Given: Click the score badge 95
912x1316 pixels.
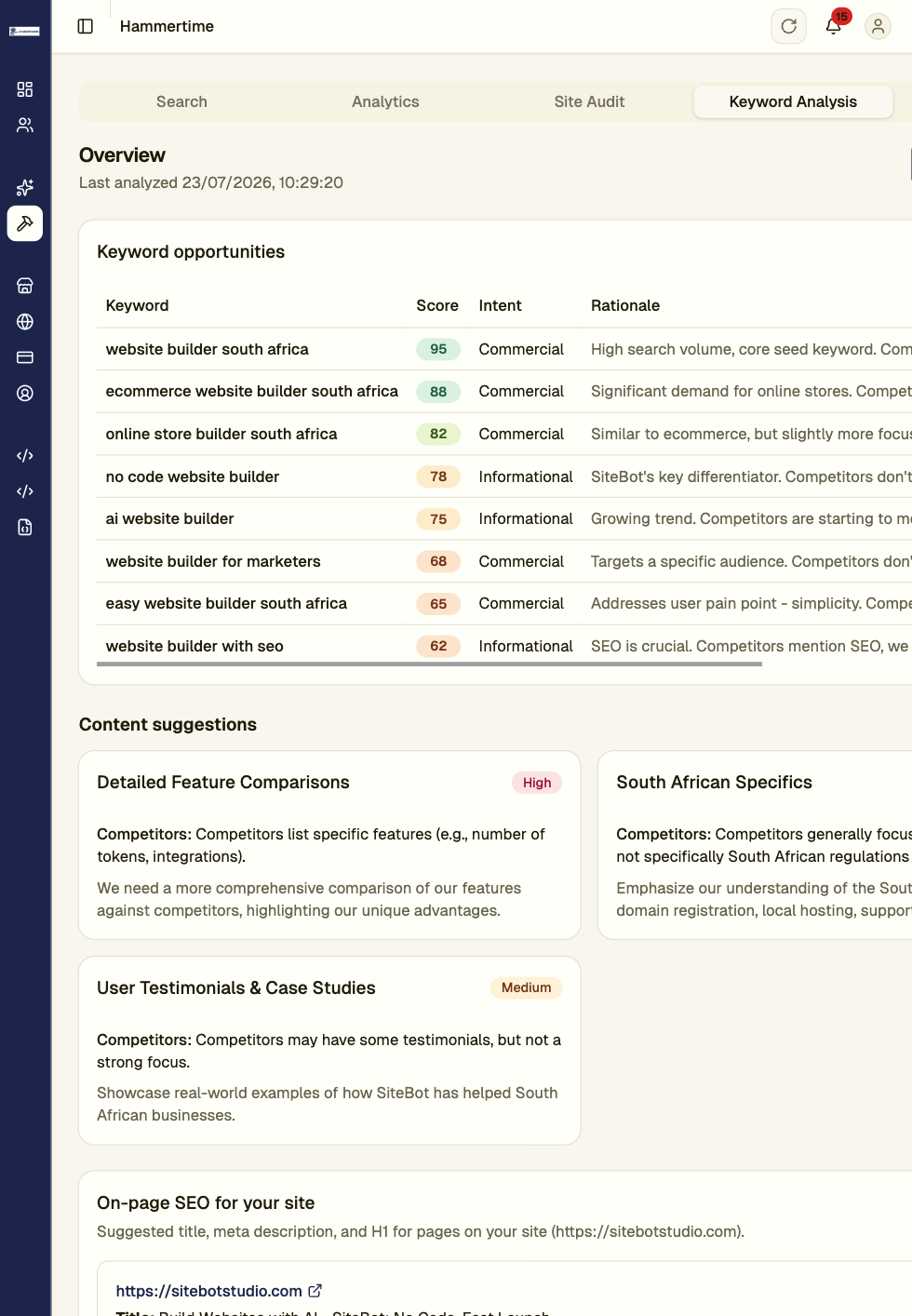Looking at the screenshot, I should (438, 349).
